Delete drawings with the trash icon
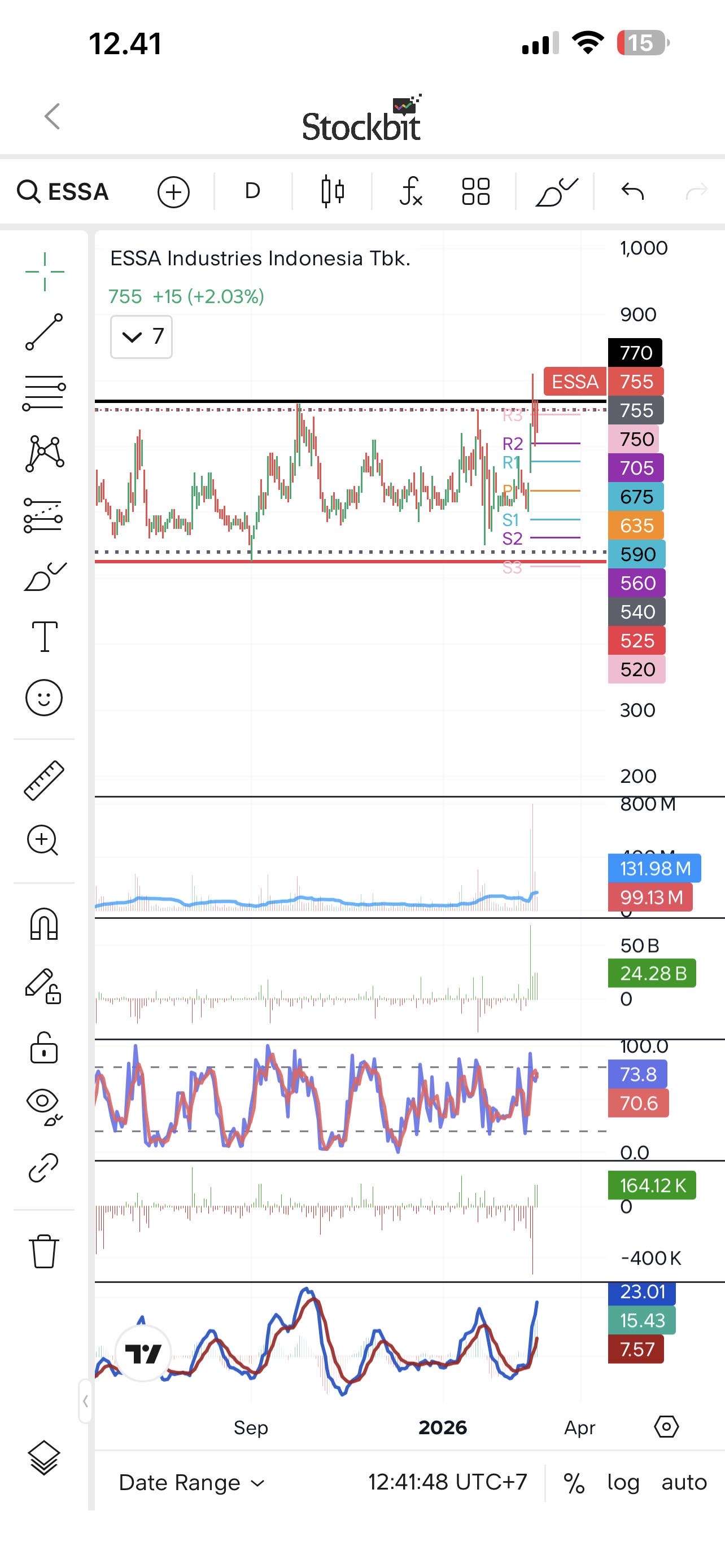The width and height of the screenshot is (725, 1568). pyautogui.click(x=44, y=1251)
